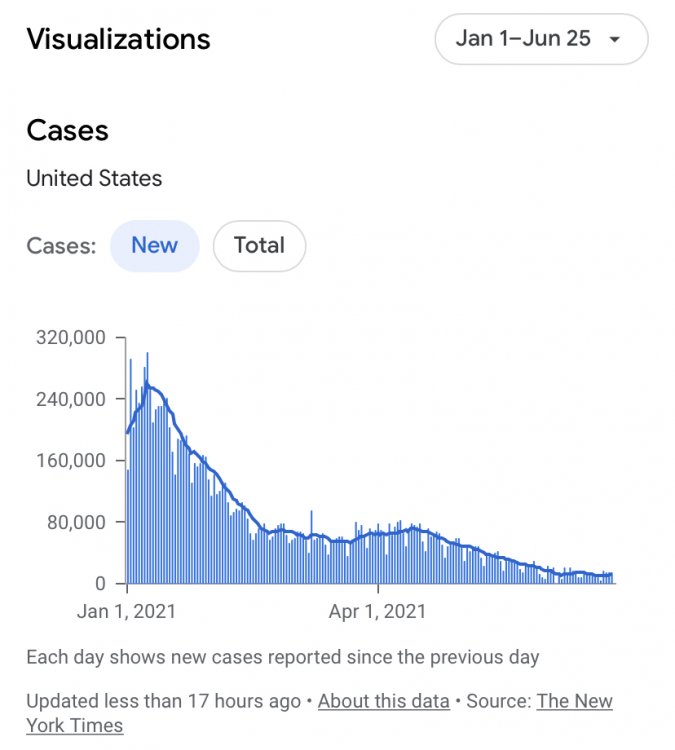Click the Apr 1, 2021 axis label
This screenshot has height=750, width=675.
pos(377,611)
